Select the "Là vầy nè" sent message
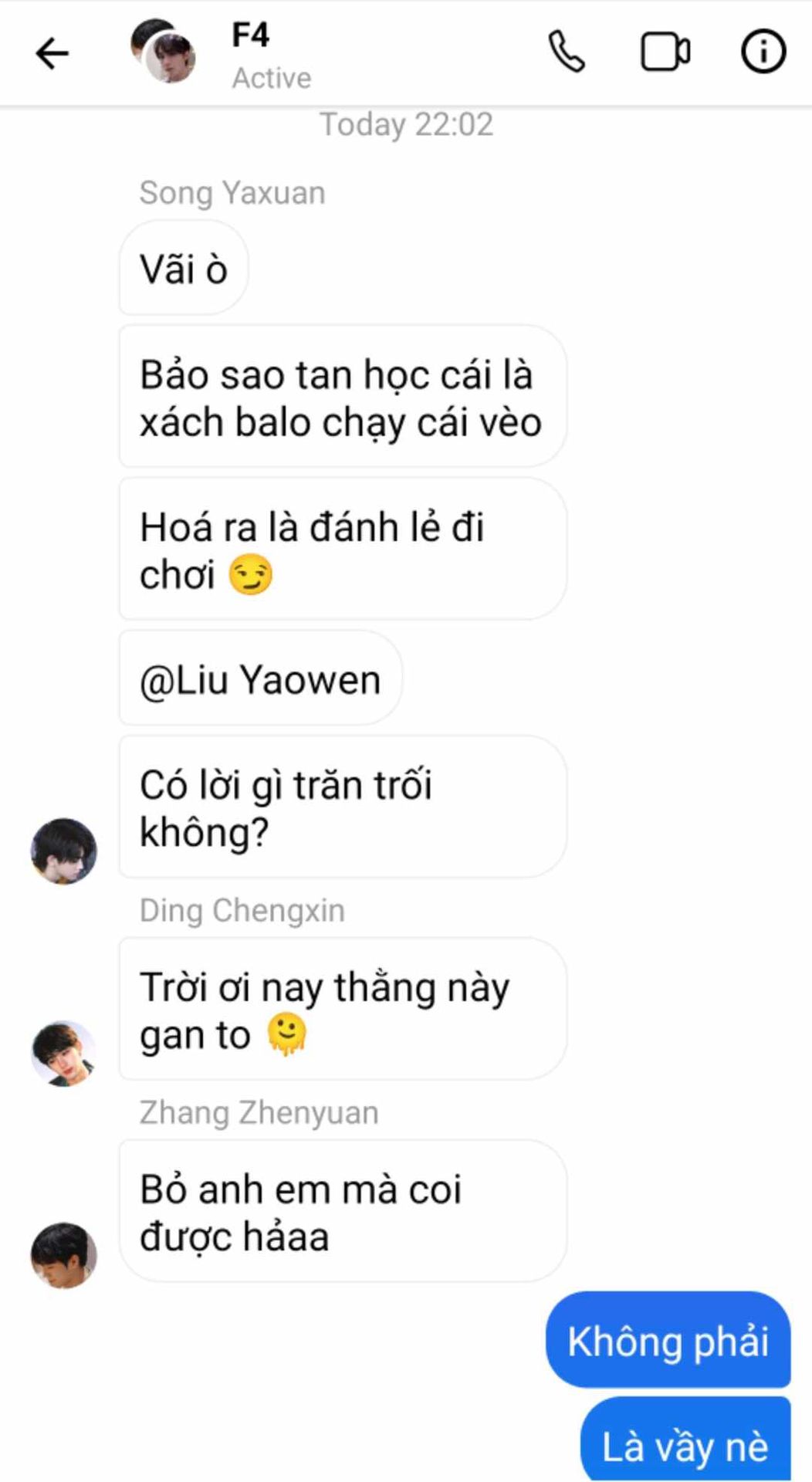Screen dimensions: 812x1482 (686, 1442)
